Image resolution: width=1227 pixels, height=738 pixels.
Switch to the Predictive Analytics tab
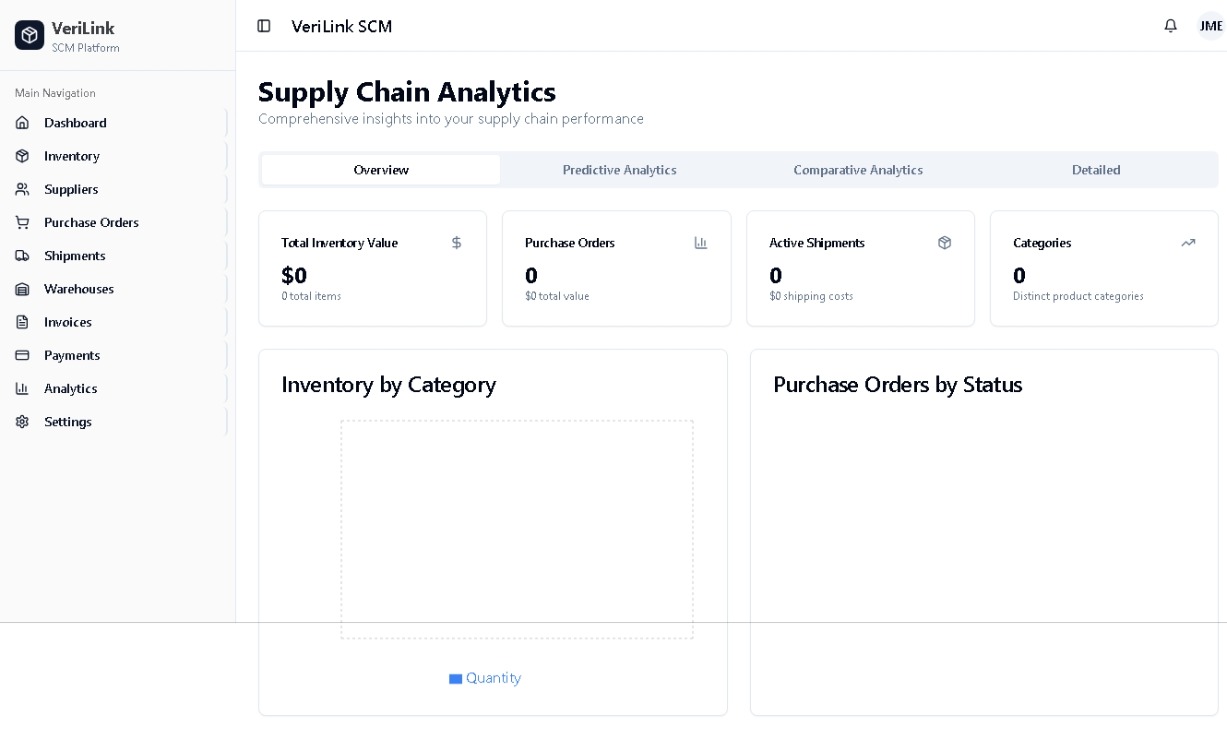click(619, 170)
